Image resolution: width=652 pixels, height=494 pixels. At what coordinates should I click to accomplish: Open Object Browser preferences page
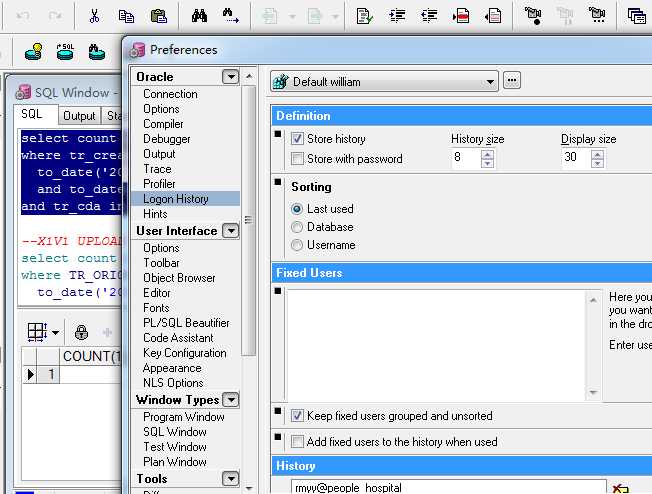point(179,278)
